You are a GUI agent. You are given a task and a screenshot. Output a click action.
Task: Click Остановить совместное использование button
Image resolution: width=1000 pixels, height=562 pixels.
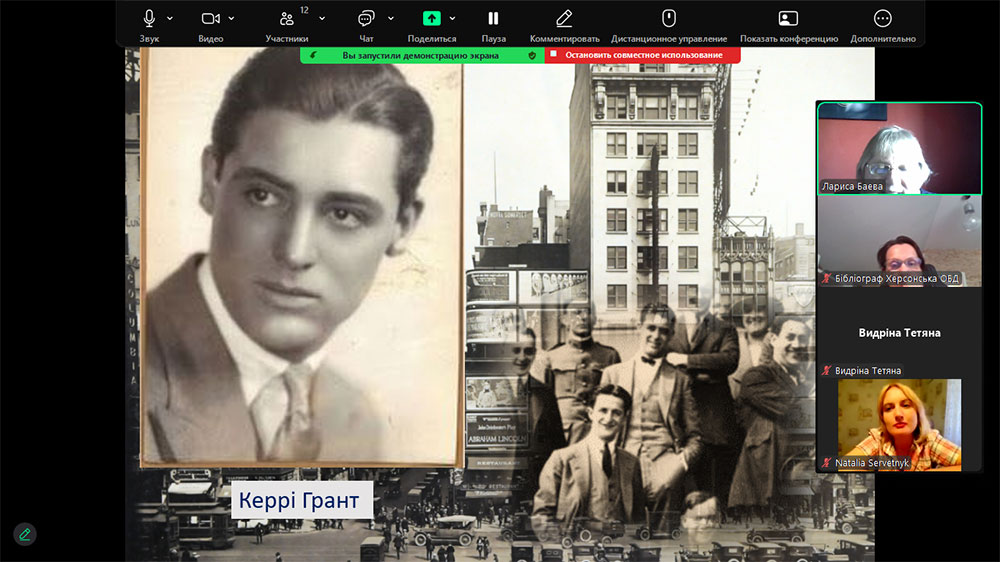[x=642, y=55]
